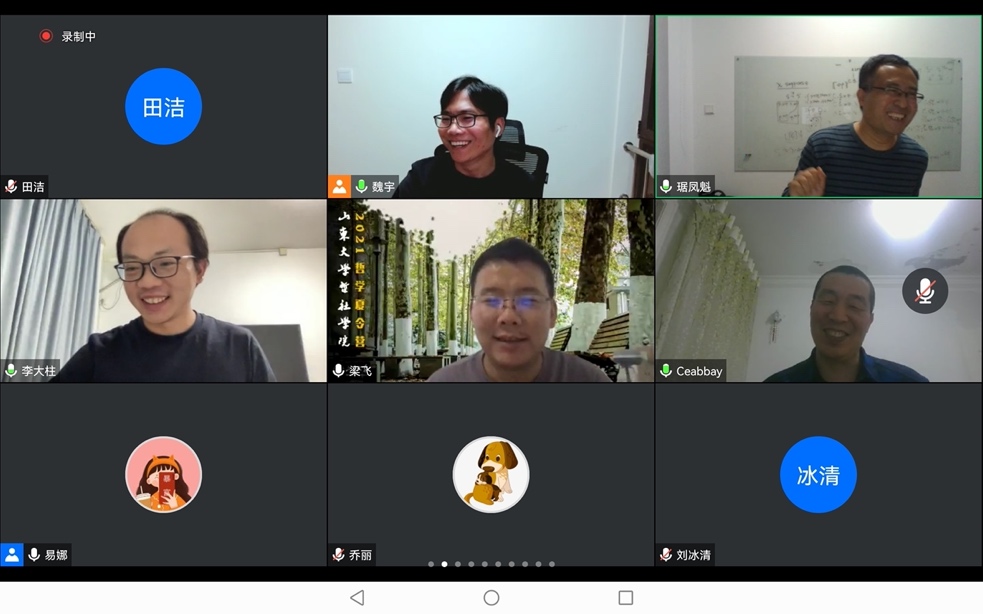983x614 pixels.
Task: Select the puppy cartoon avatar of 乔丽
Action: point(491,475)
